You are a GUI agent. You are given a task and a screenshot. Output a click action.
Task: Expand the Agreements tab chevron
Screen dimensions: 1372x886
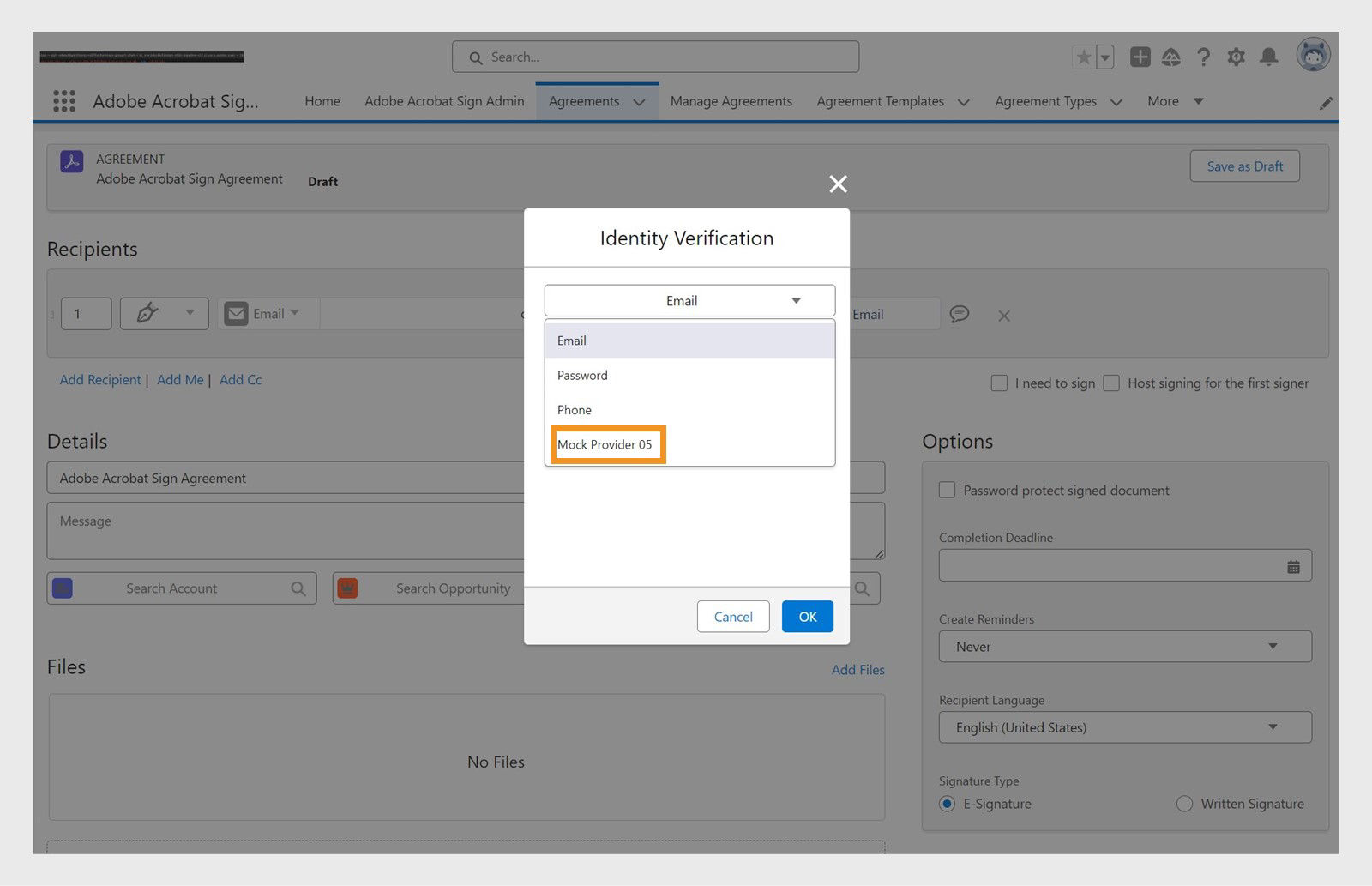(x=640, y=102)
